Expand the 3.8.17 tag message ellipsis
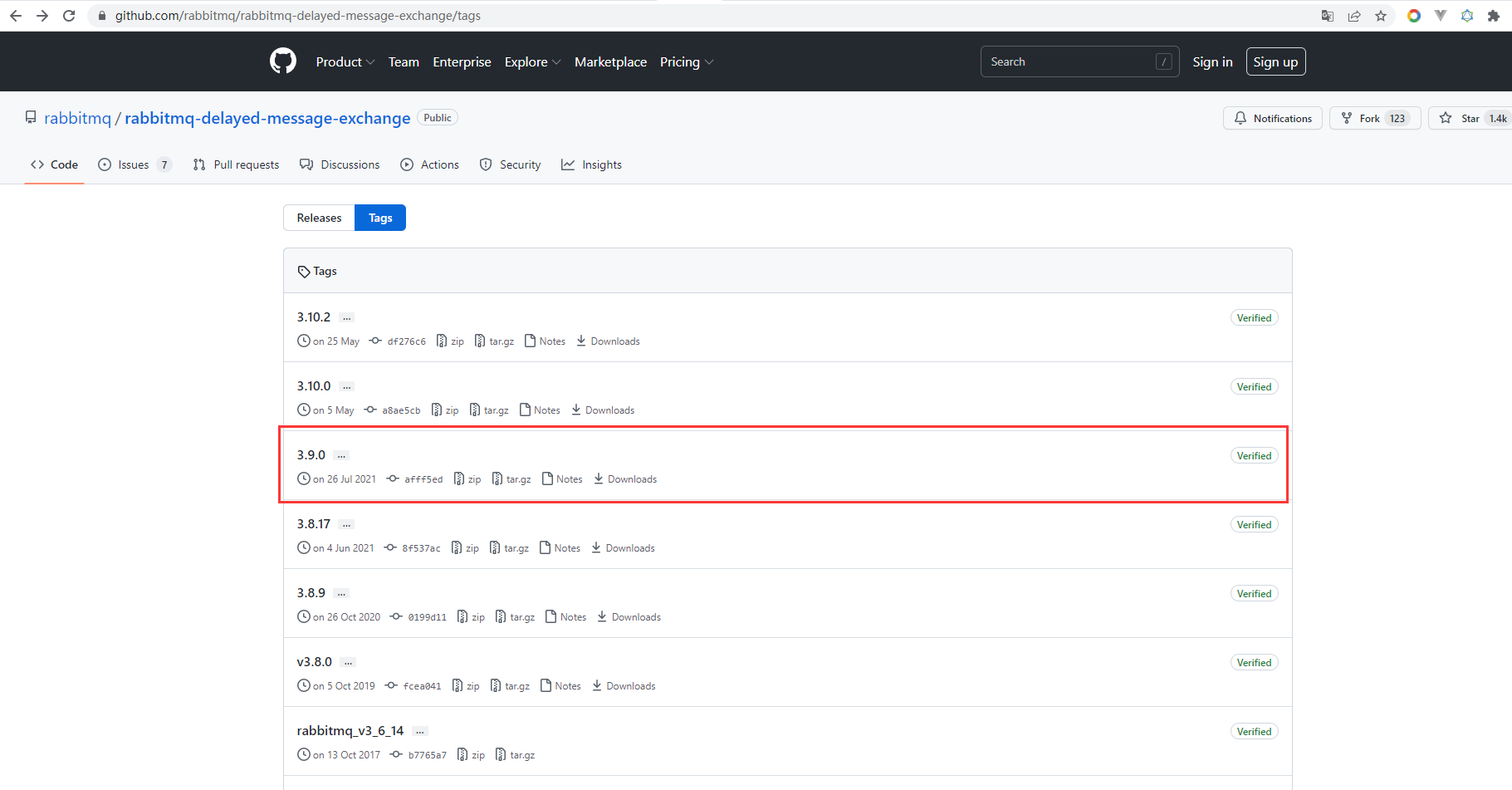The height and width of the screenshot is (790, 1512). click(346, 525)
